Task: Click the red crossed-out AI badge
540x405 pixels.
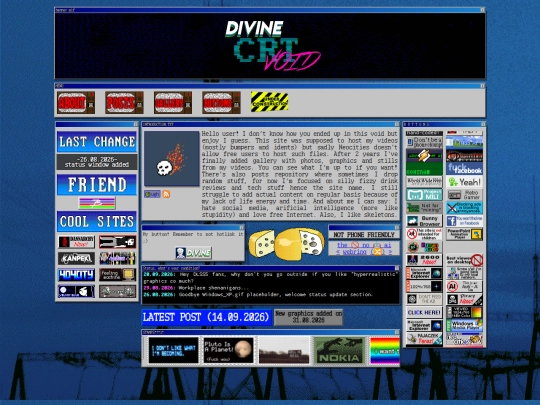Action: [x=464, y=286]
